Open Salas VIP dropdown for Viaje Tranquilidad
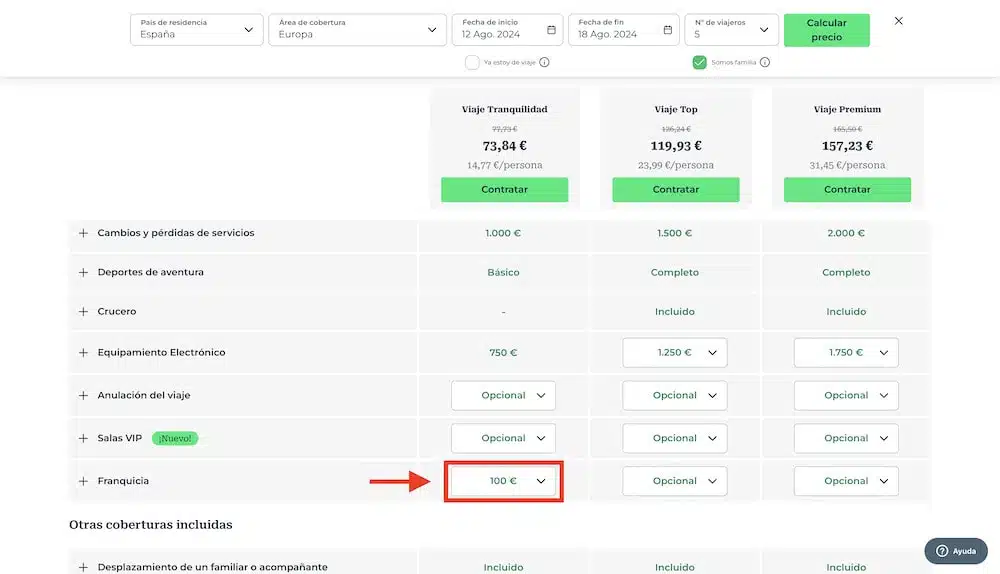The width and height of the screenshot is (1000, 574). (503, 438)
